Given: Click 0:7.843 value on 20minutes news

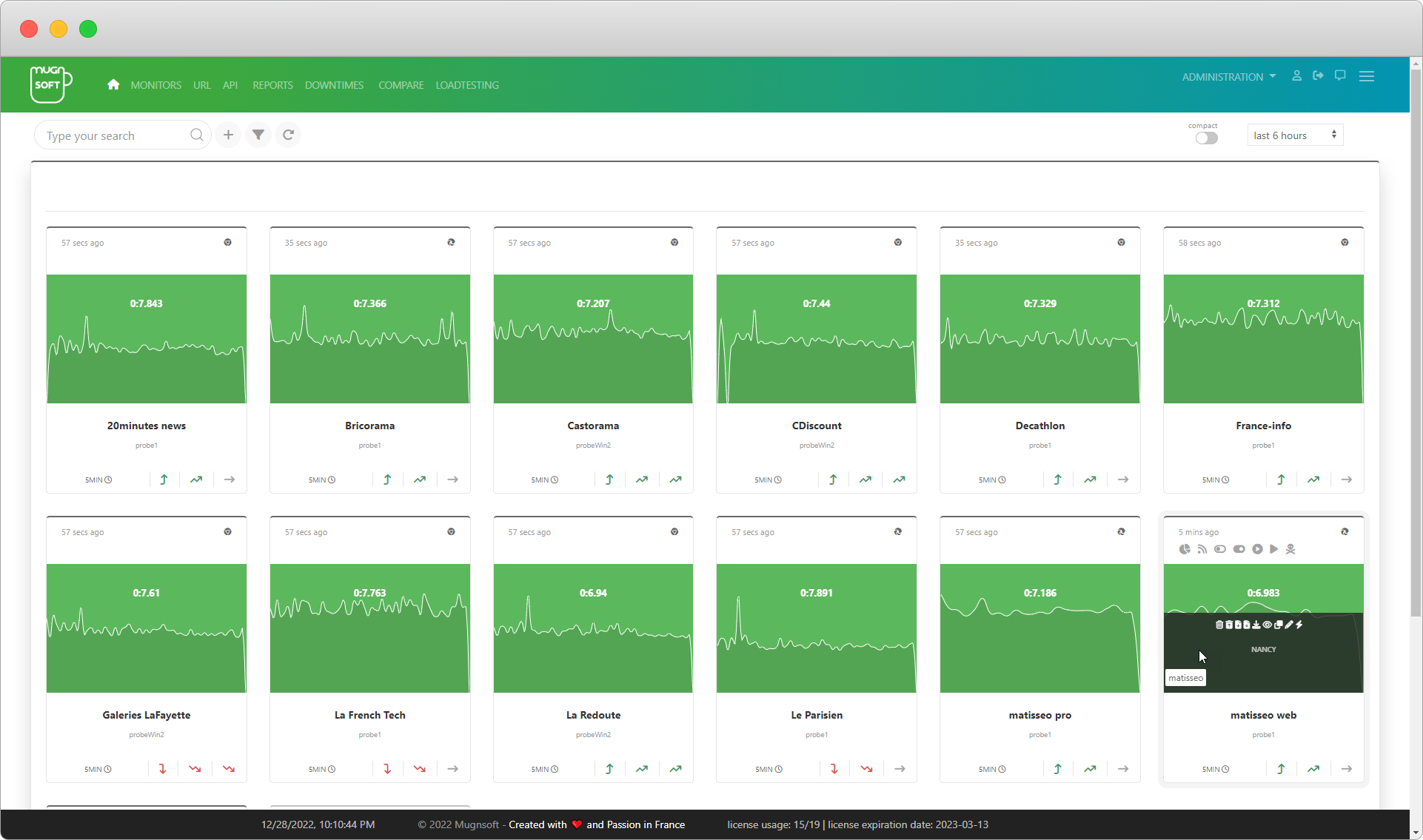Looking at the screenshot, I should click(146, 303).
